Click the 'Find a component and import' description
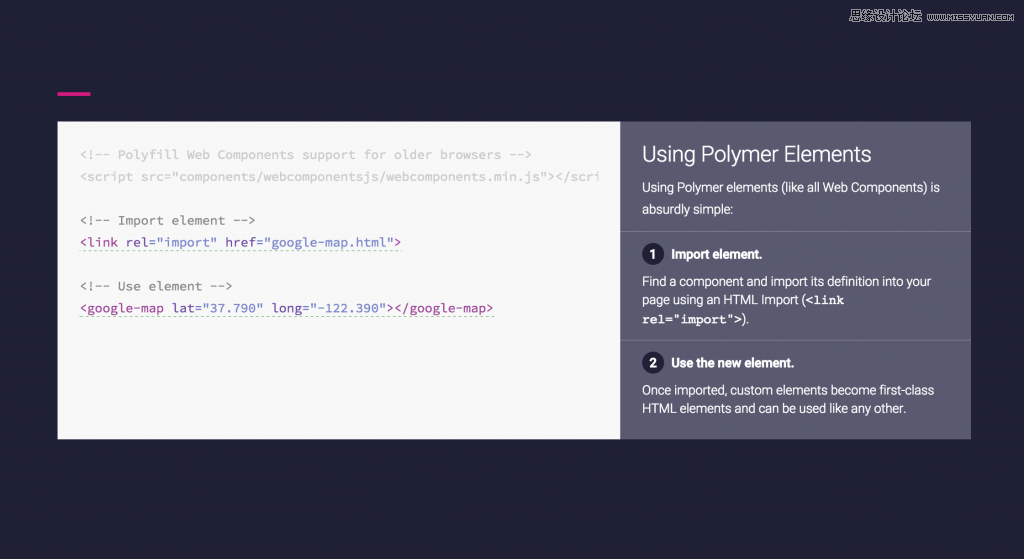1024x559 pixels. point(786,300)
